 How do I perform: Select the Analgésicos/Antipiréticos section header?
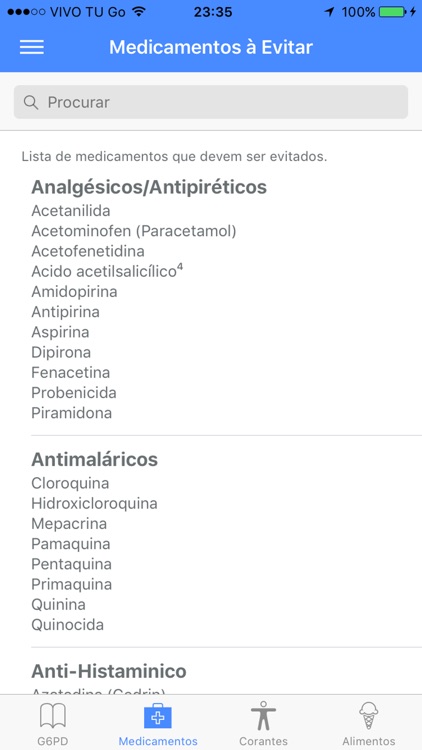pos(149,187)
